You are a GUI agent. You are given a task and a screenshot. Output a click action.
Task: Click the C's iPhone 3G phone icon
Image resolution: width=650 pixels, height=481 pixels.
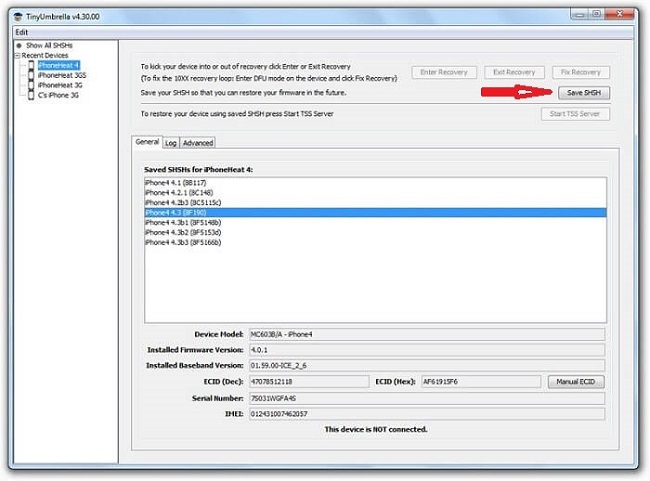(31, 96)
